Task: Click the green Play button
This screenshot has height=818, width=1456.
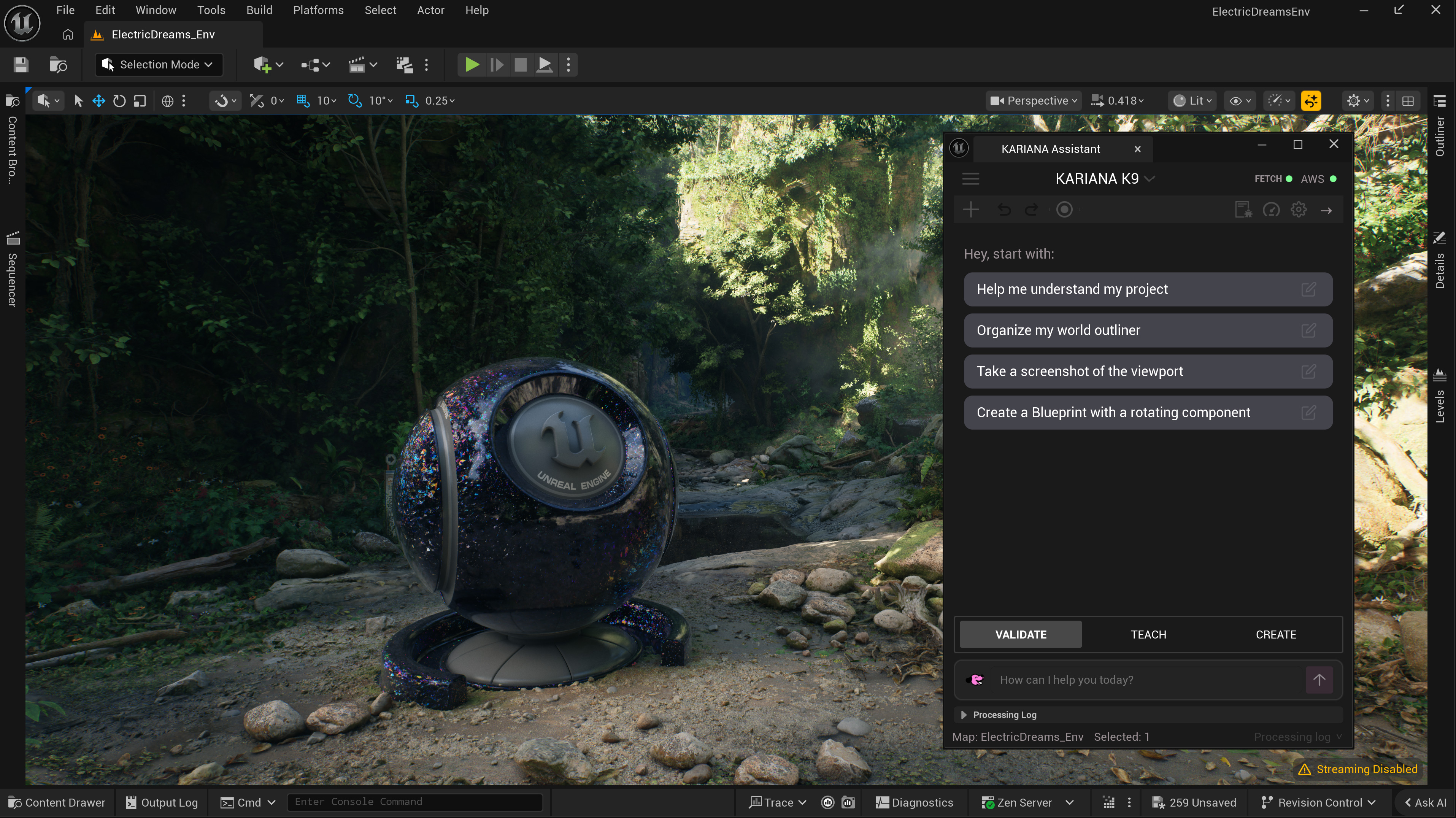Action: tap(472, 64)
